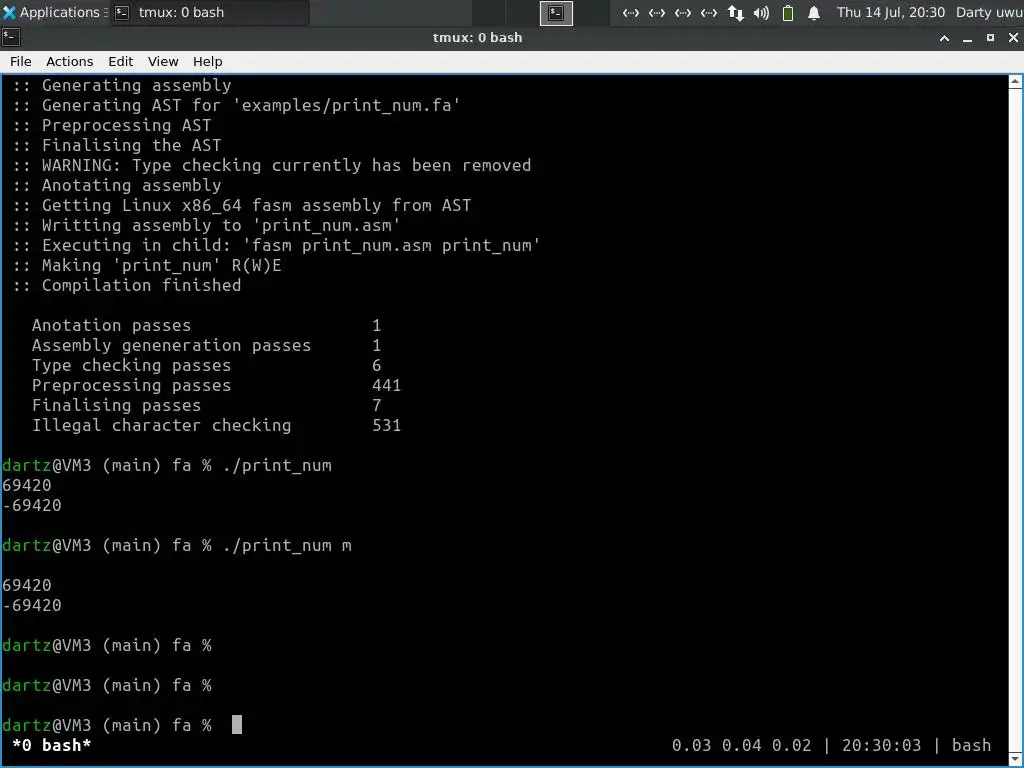Click the './print_num m' command text

287,545
